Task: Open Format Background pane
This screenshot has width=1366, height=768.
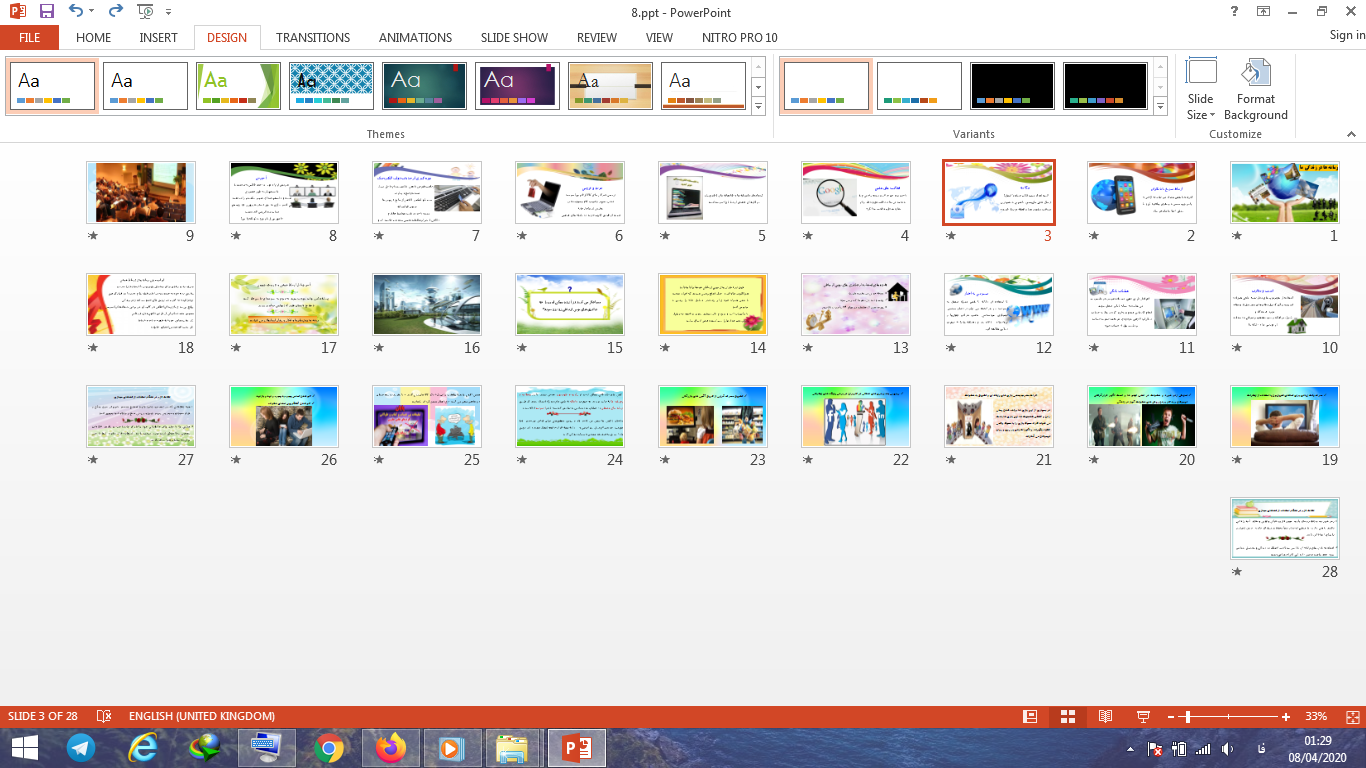Action: [x=1255, y=90]
